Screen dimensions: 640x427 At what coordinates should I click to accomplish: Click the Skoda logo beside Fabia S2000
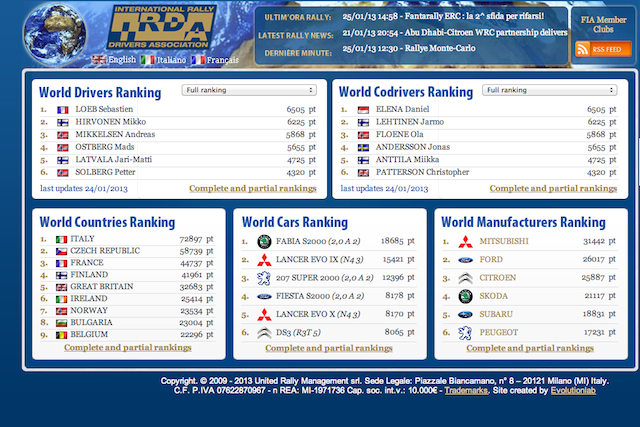click(x=264, y=242)
